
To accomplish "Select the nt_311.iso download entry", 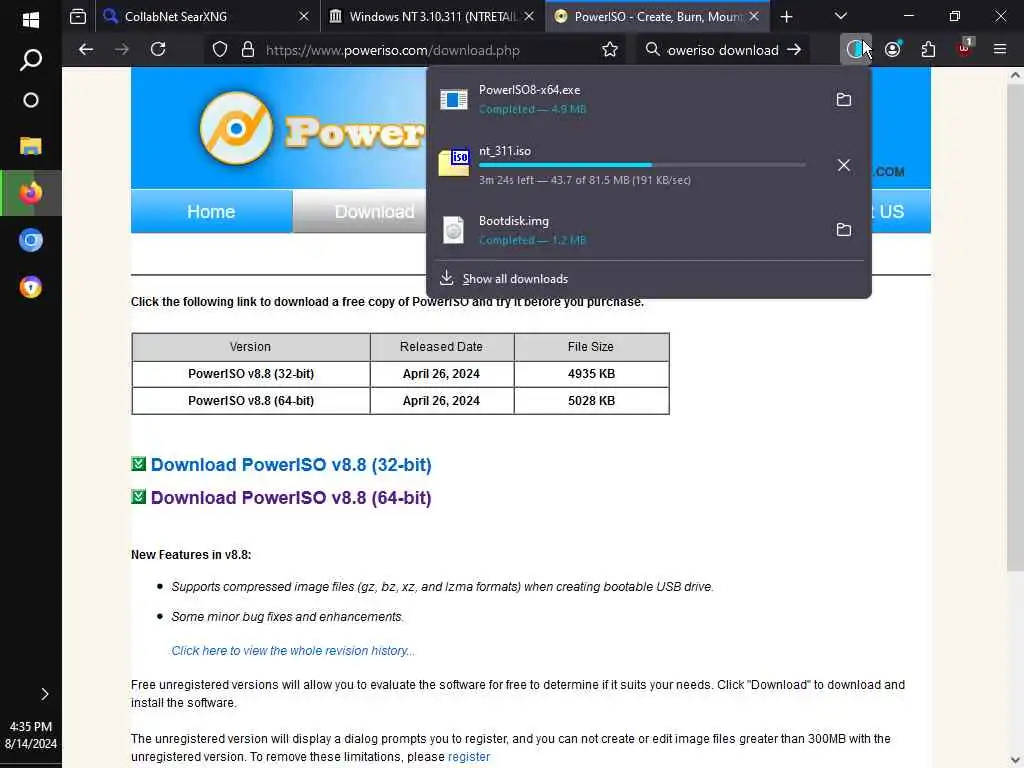I will [627, 165].
